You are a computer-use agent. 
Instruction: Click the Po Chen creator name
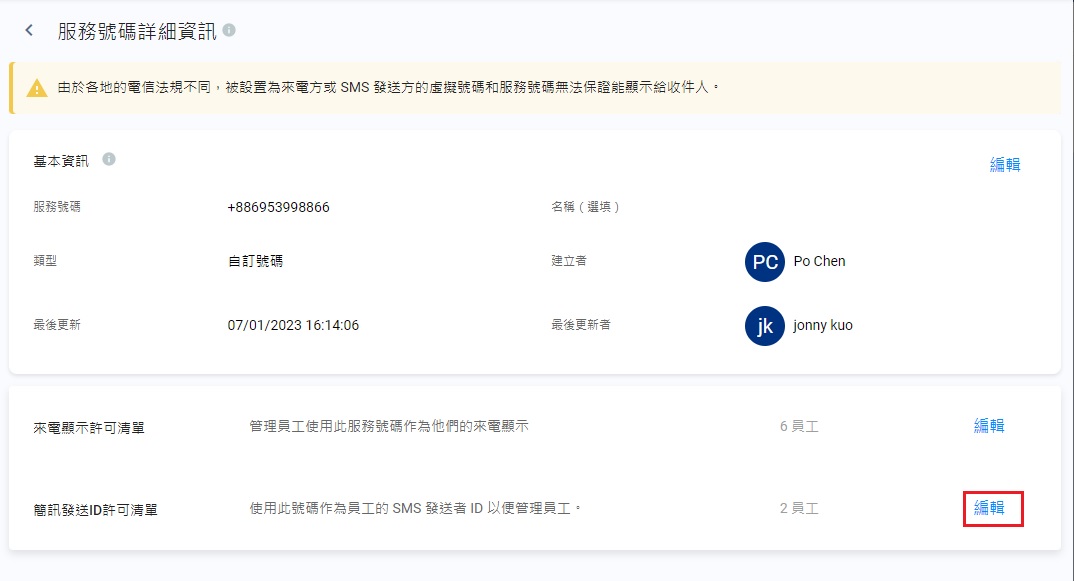(x=819, y=261)
